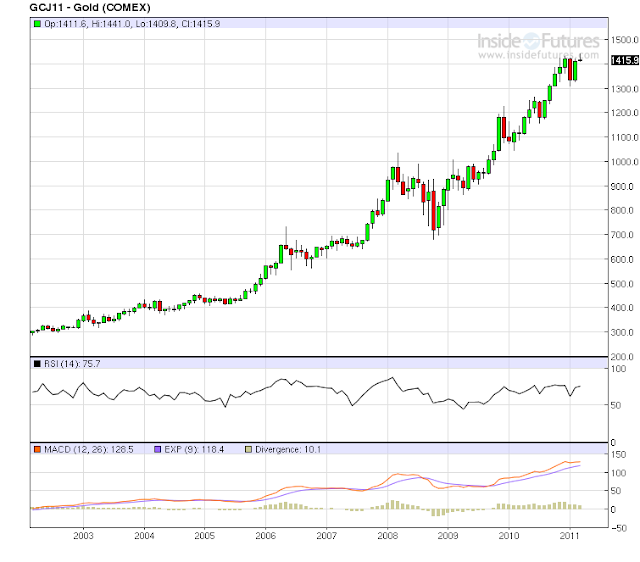Click the 2004 year label on time axis
The height and width of the screenshot is (562, 640).
click(144, 536)
